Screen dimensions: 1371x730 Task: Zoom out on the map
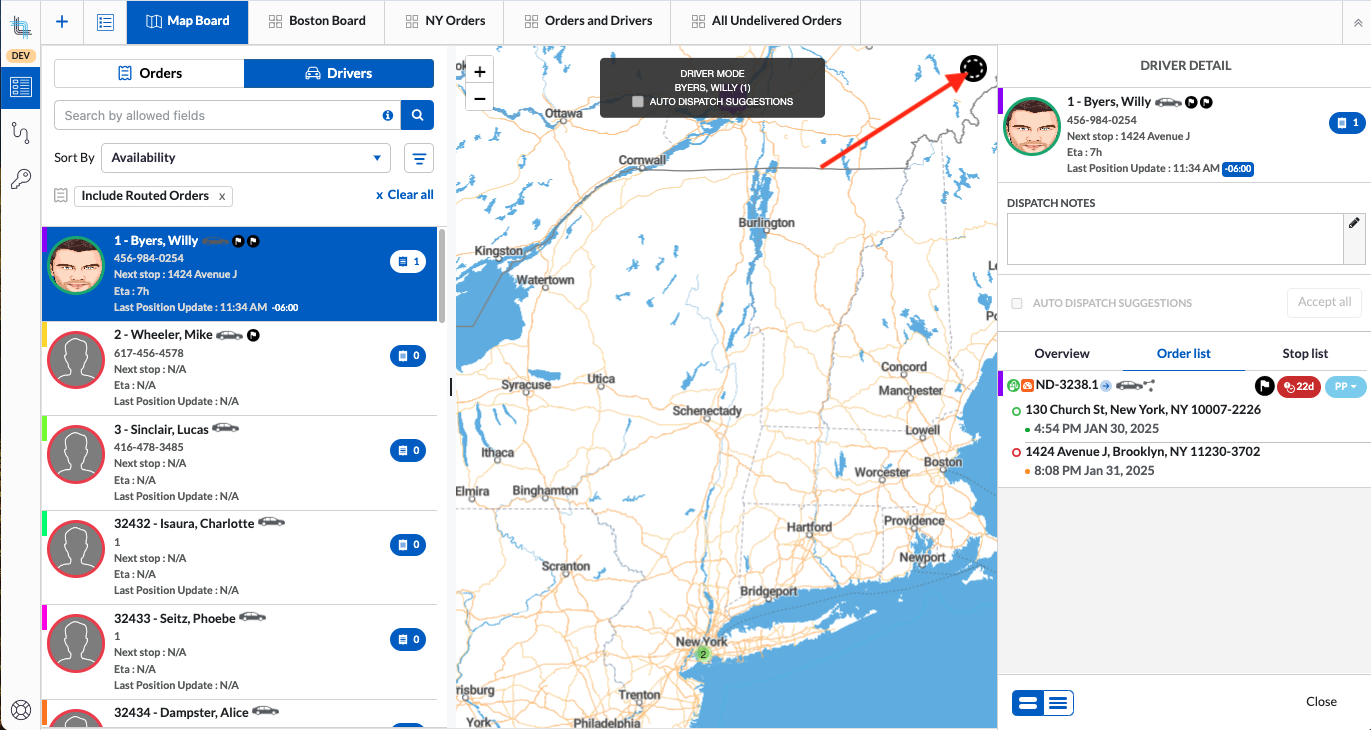480,98
